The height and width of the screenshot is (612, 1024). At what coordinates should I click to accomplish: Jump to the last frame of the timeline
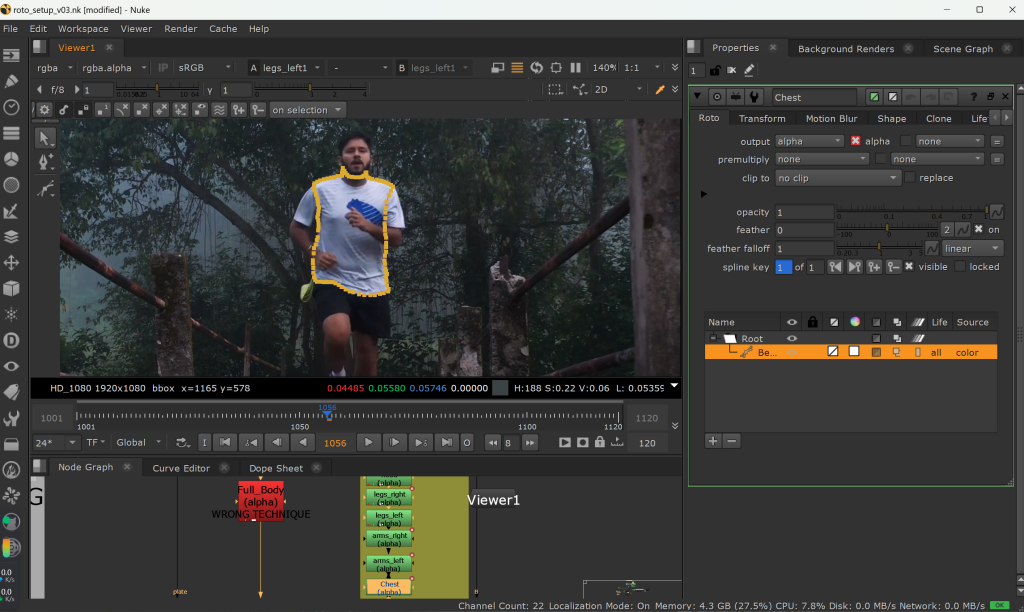coord(445,442)
